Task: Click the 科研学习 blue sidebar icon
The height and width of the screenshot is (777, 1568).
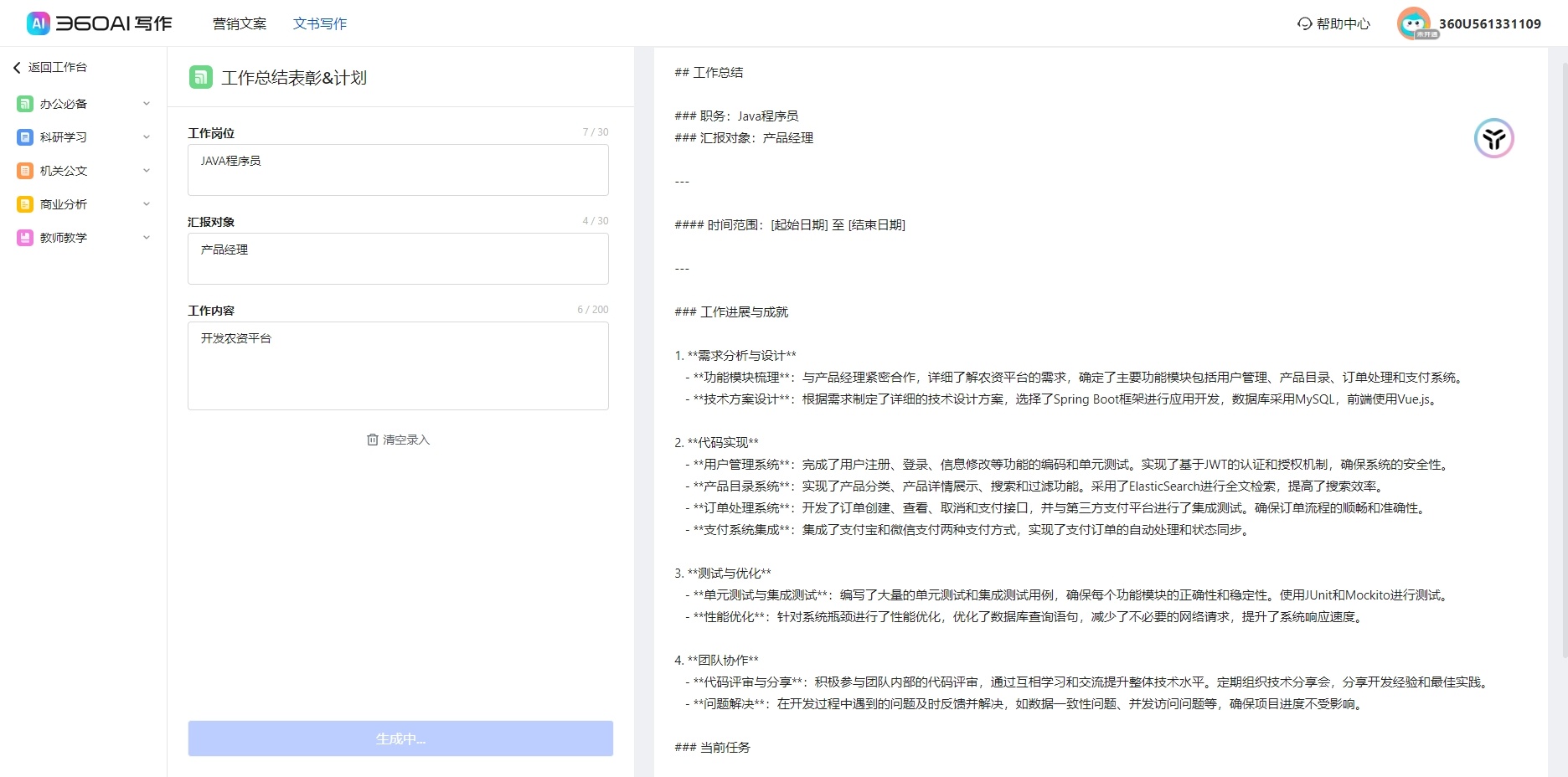Action: pos(25,137)
